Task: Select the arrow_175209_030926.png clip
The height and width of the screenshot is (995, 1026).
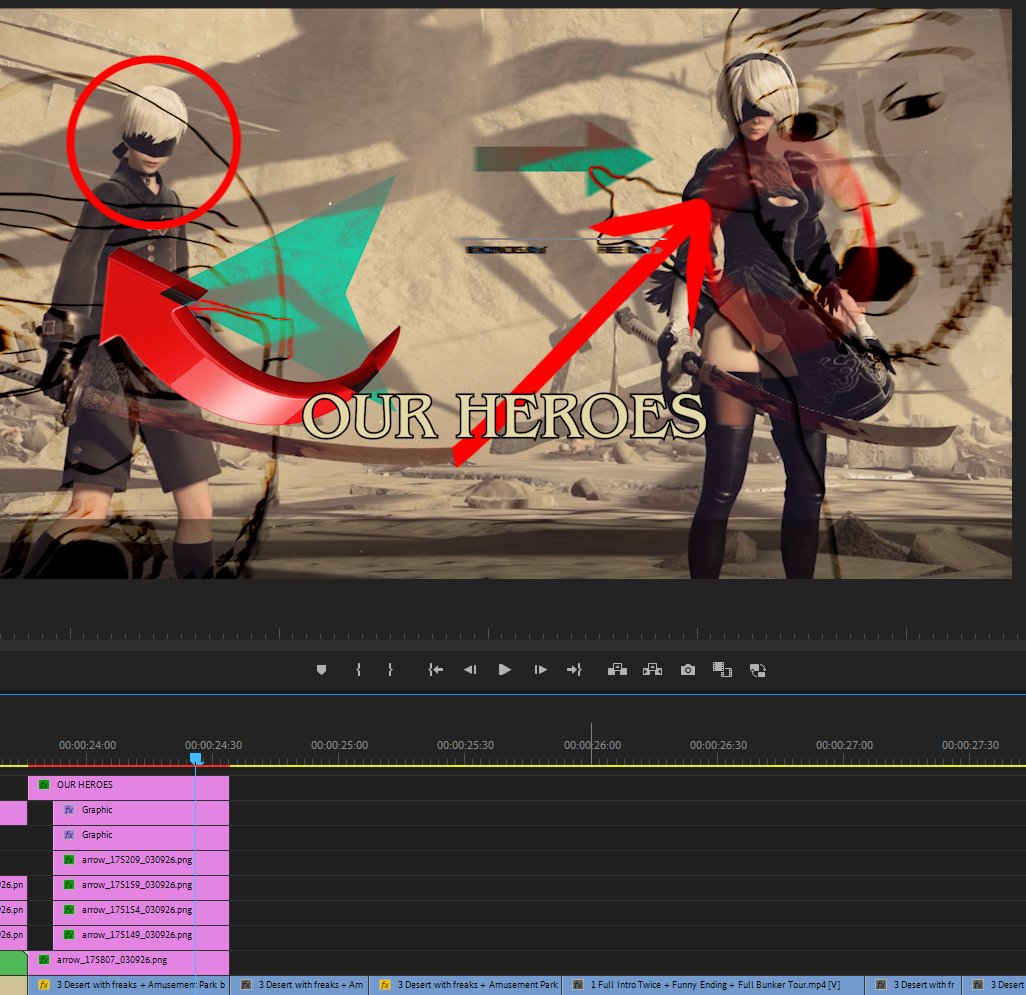Action: coord(141,862)
